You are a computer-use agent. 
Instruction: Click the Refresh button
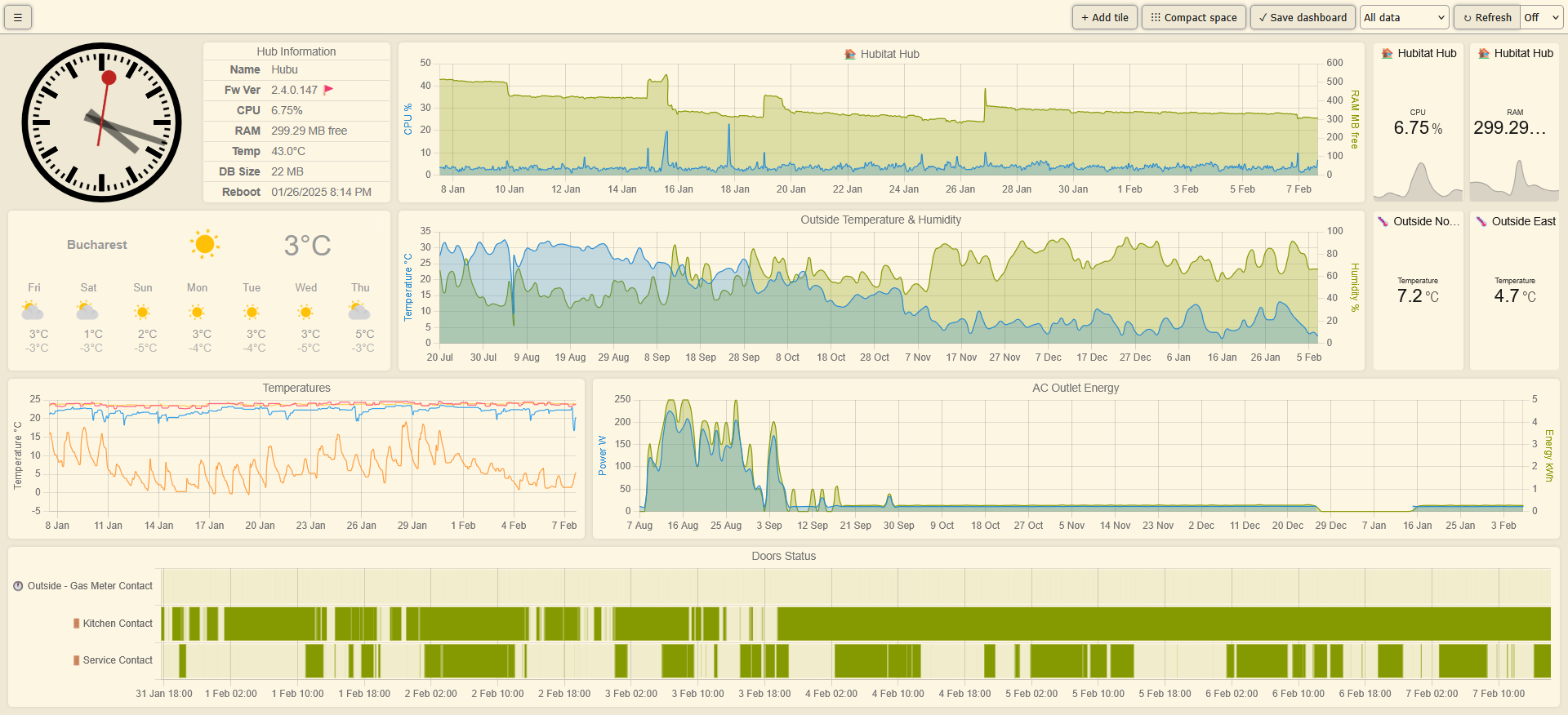[x=1486, y=17]
